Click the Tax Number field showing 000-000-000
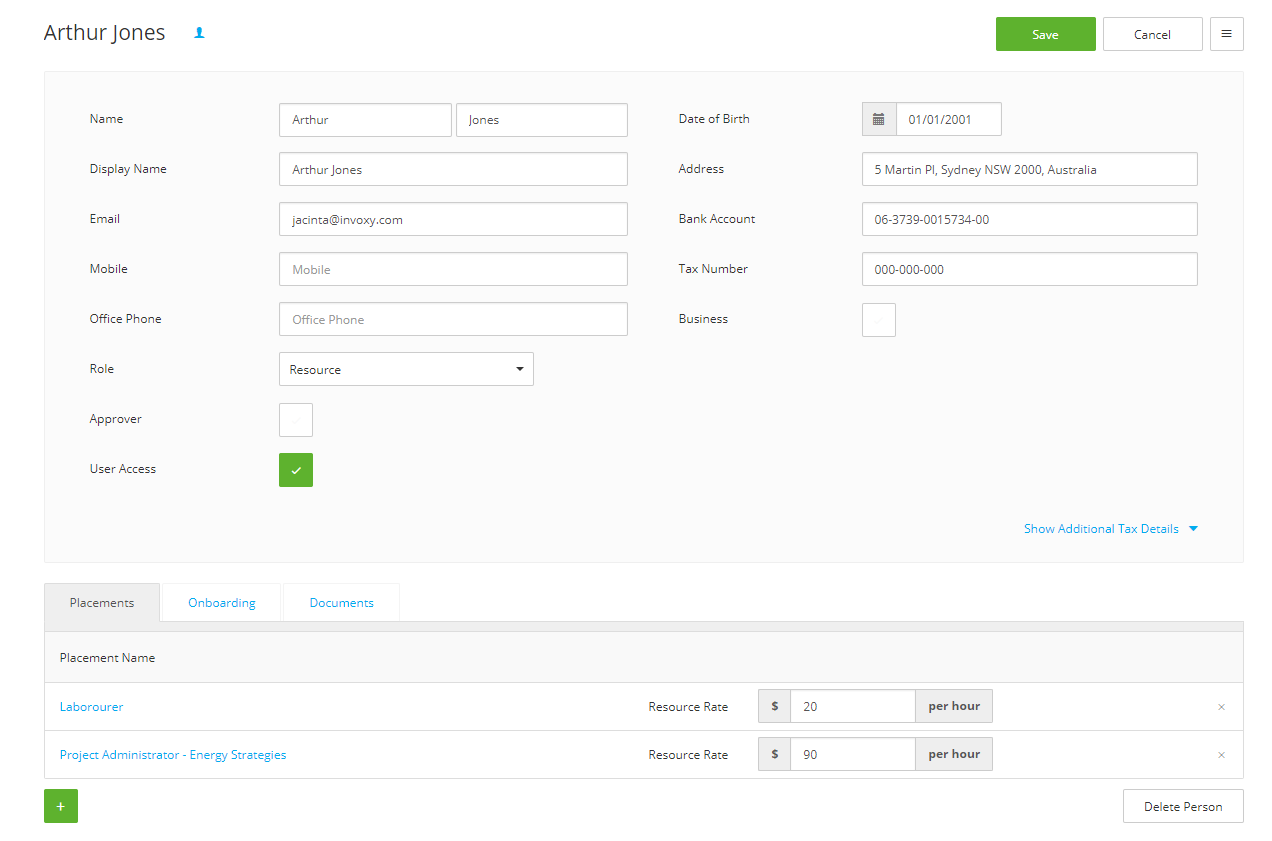Viewport: 1272px width, 841px height. coord(1030,269)
